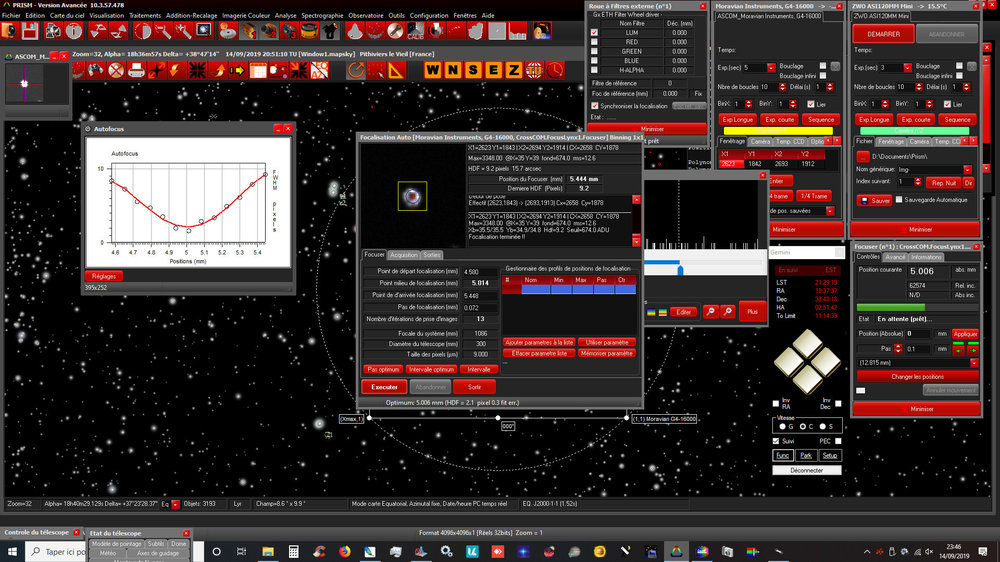Click the calendar grid icon in sky map toolbar
Screen dimensions: 1000x562
pyautogui.click(x=258, y=70)
